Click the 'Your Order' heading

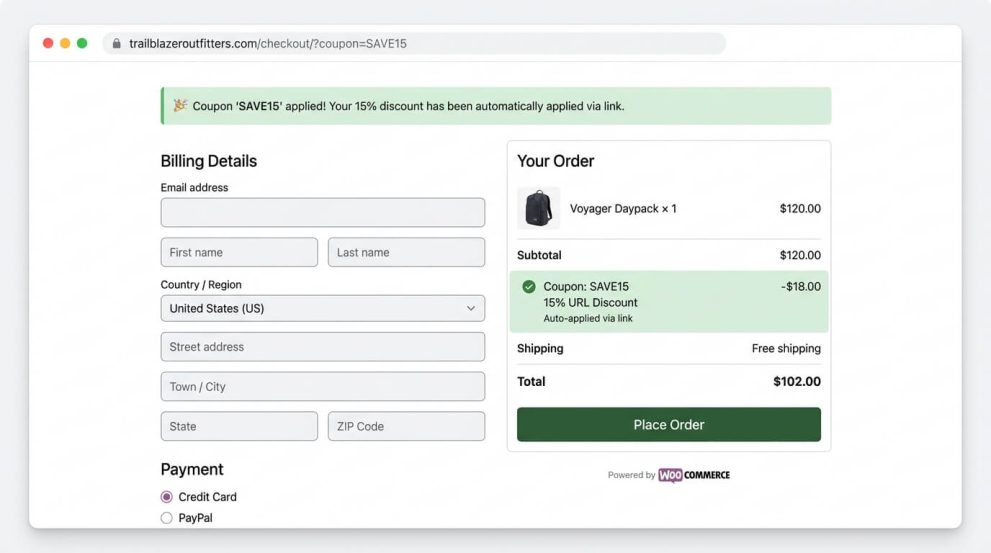(x=556, y=161)
